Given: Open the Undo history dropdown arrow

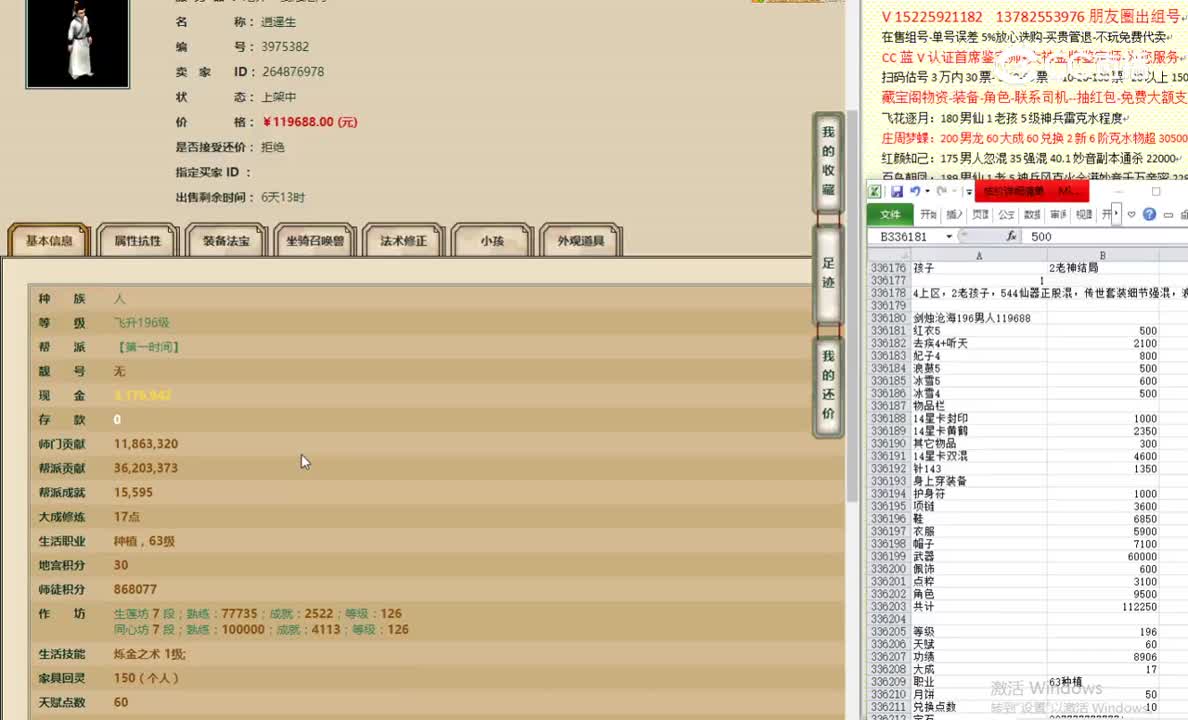Looking at the screenshot, I should 928,193.
